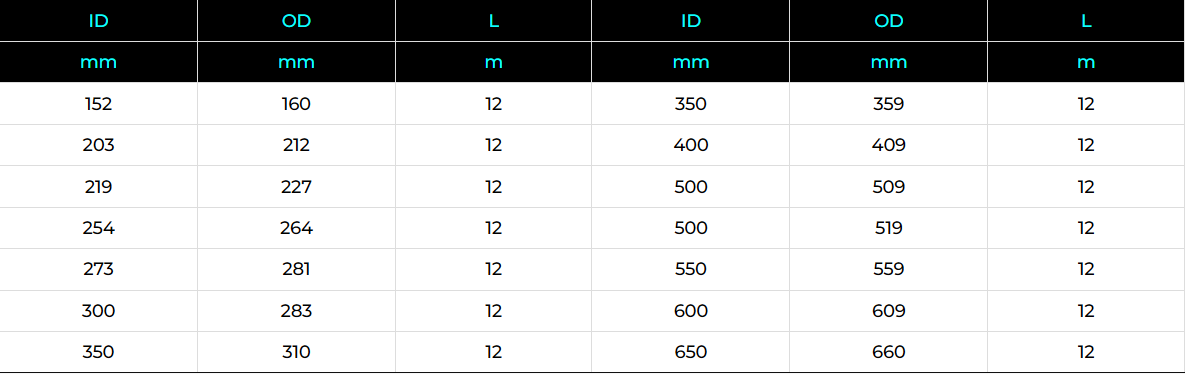
Task: Select the 273 value cell
Action: point(98,270)
